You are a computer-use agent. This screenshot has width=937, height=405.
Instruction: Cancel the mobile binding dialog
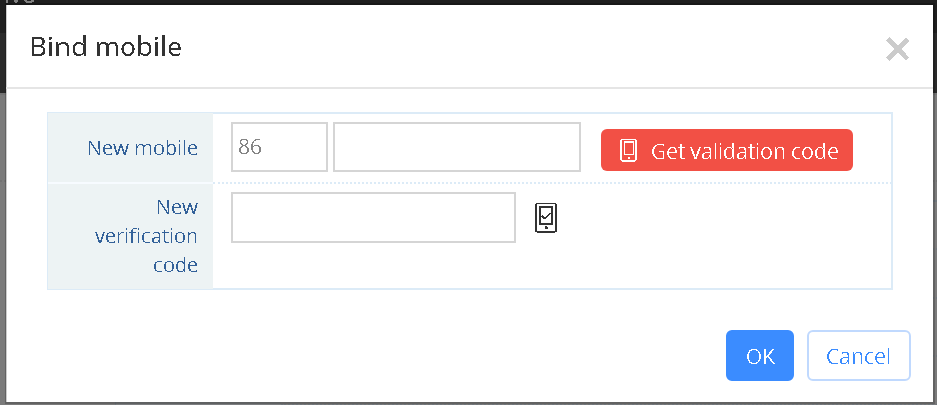pyautogui.click(x=859, y=355)
